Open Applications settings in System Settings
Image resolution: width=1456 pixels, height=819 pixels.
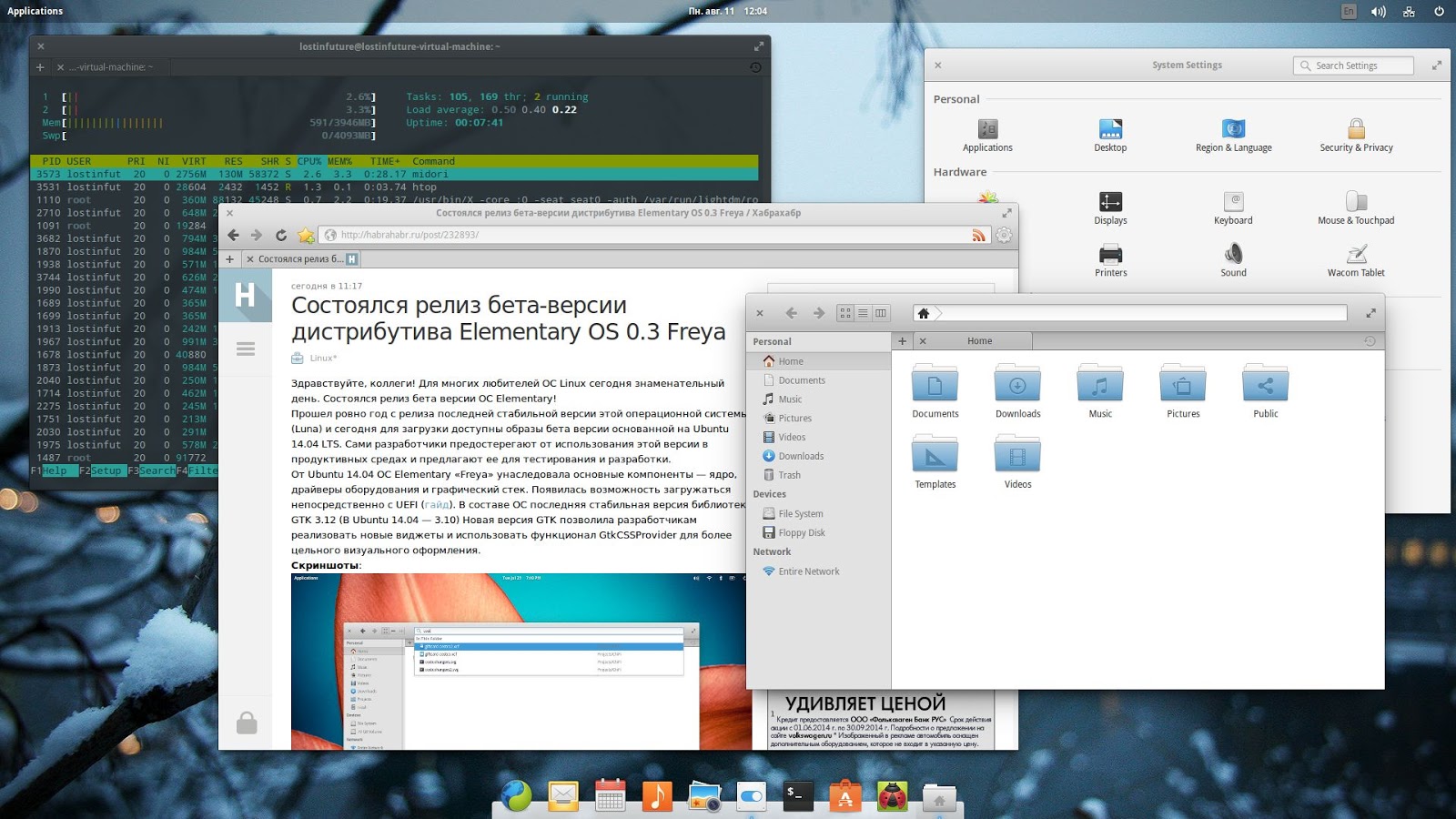(987, 135)
